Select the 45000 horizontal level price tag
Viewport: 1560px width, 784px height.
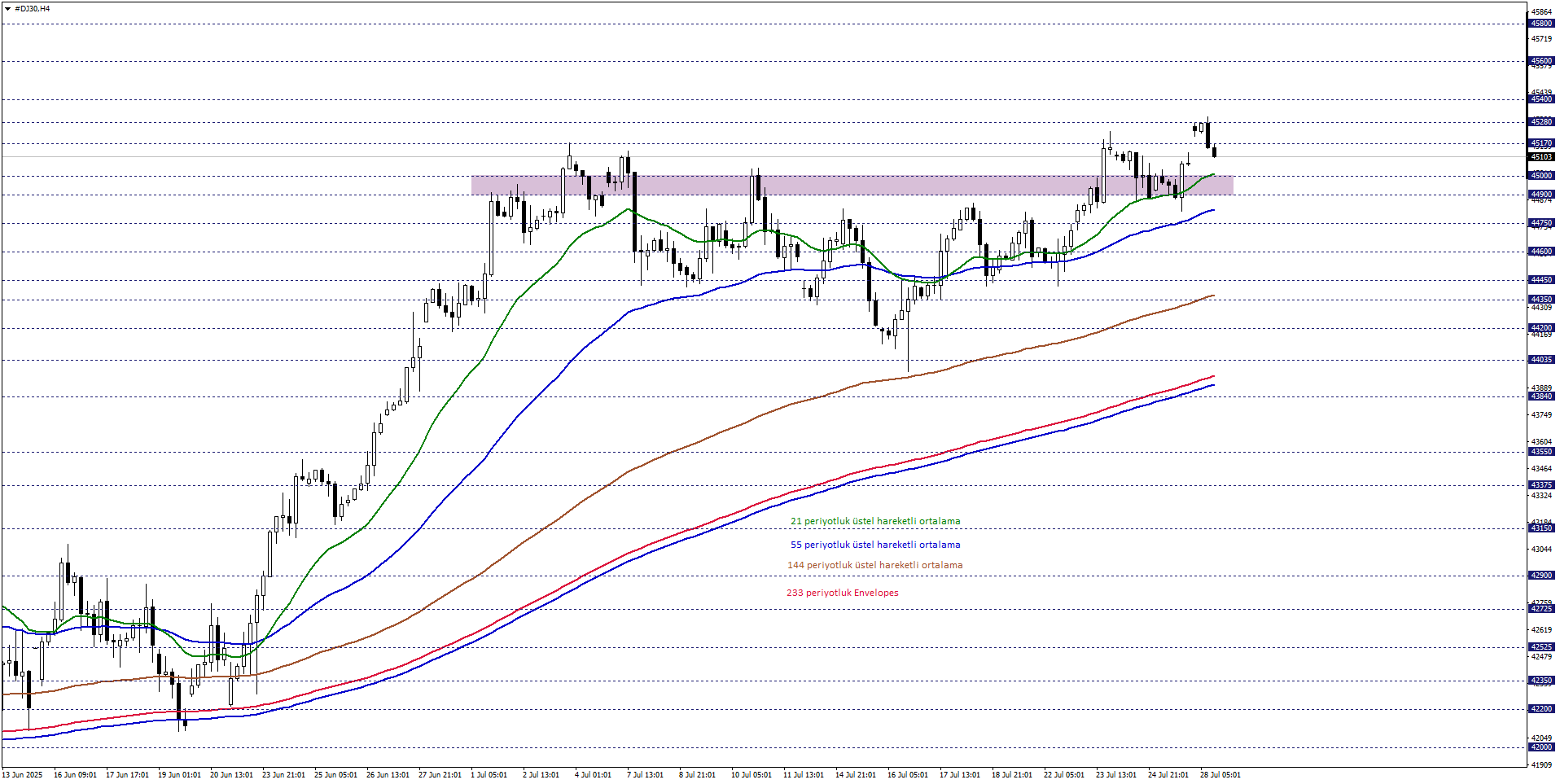pos(1542,176)
